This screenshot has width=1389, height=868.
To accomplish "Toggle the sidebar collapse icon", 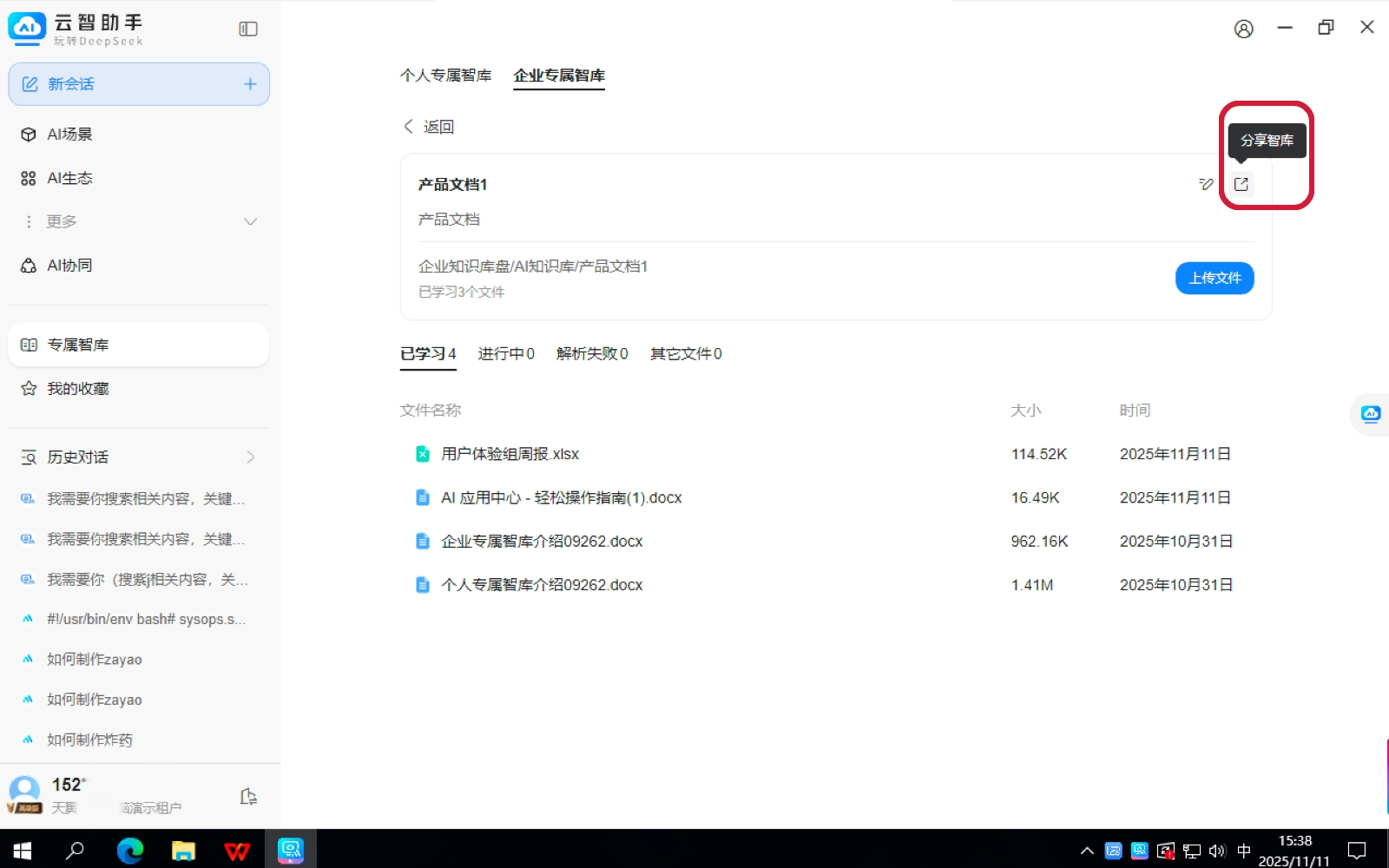I will point(248,30).
